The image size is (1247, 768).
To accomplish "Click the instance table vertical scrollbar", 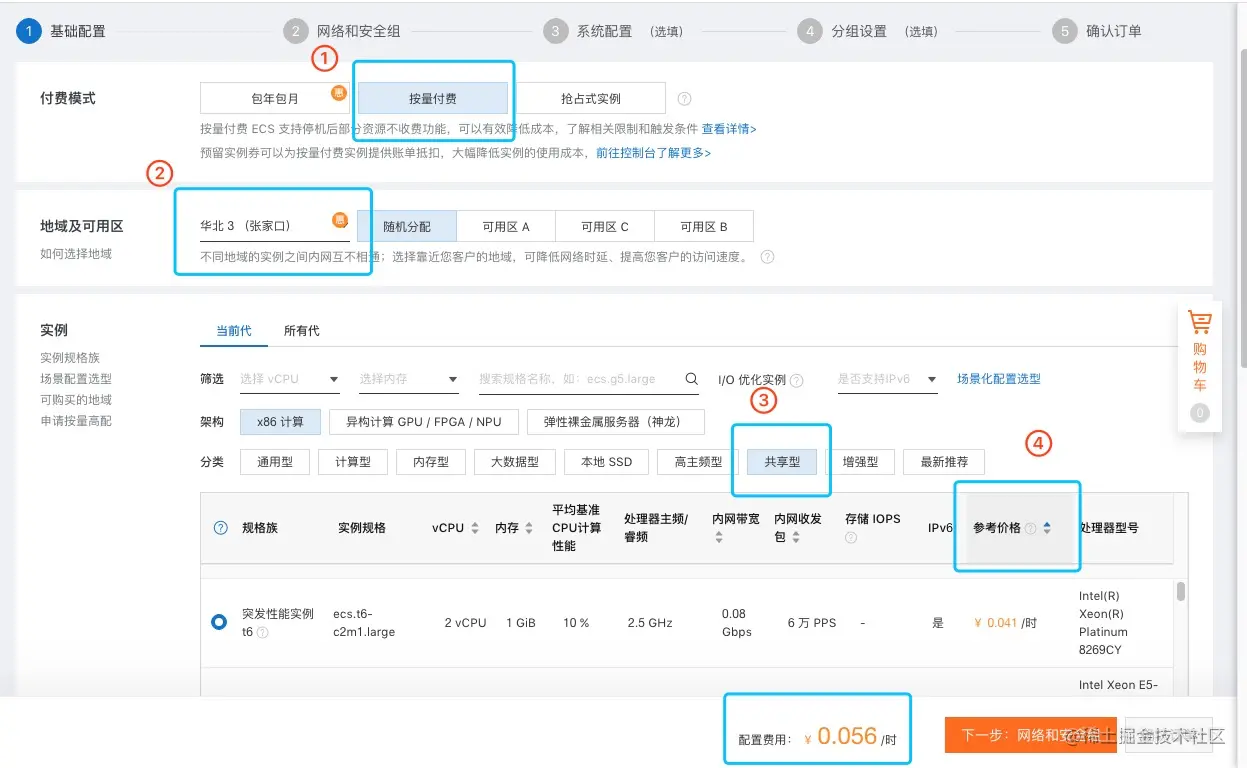I will tap(1181, 591).
